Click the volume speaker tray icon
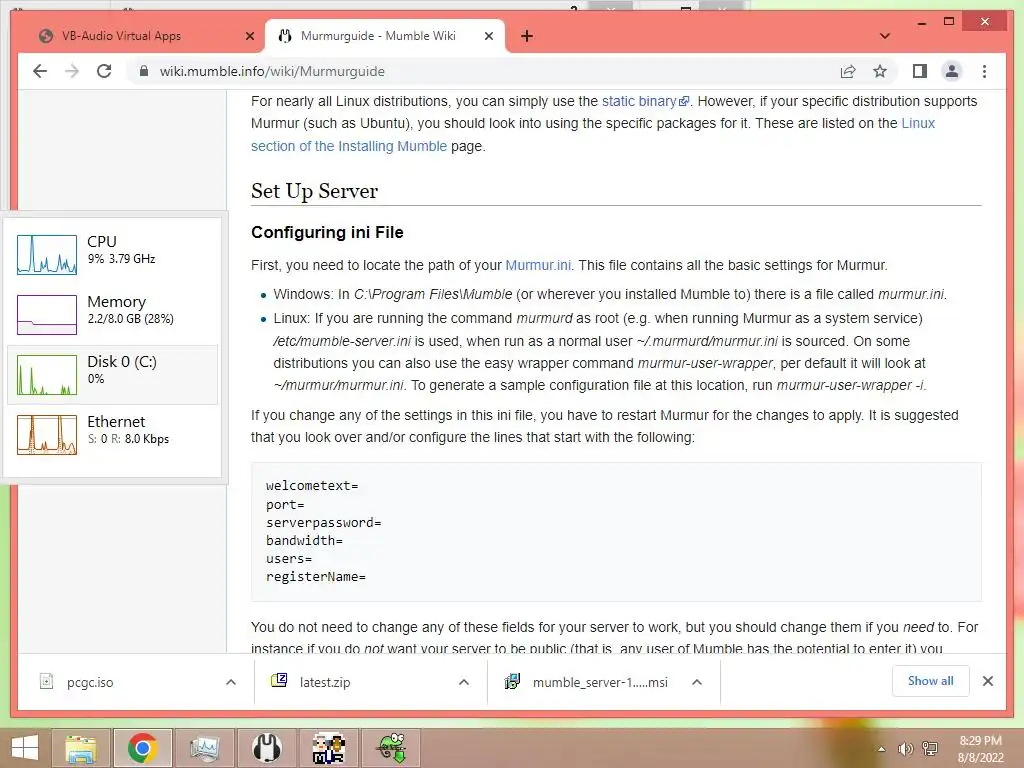The image size is (1024, 768). pos(905,749)
